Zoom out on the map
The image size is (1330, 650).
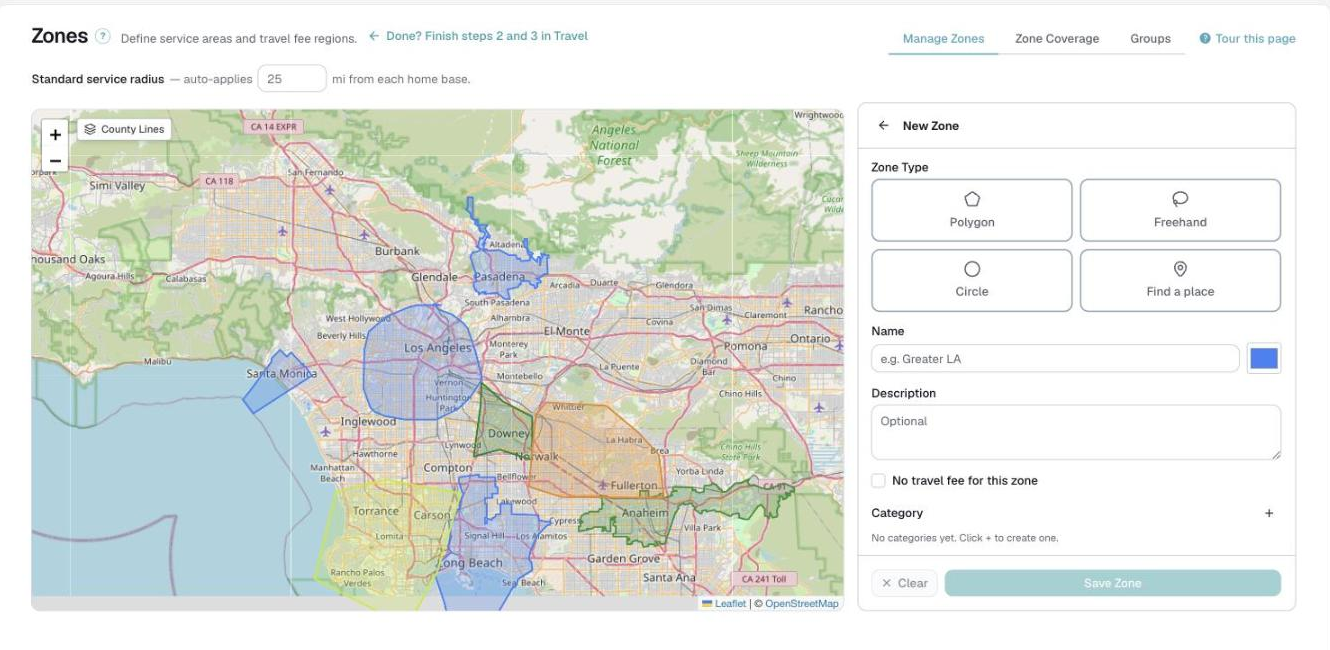tap(55, 160)
